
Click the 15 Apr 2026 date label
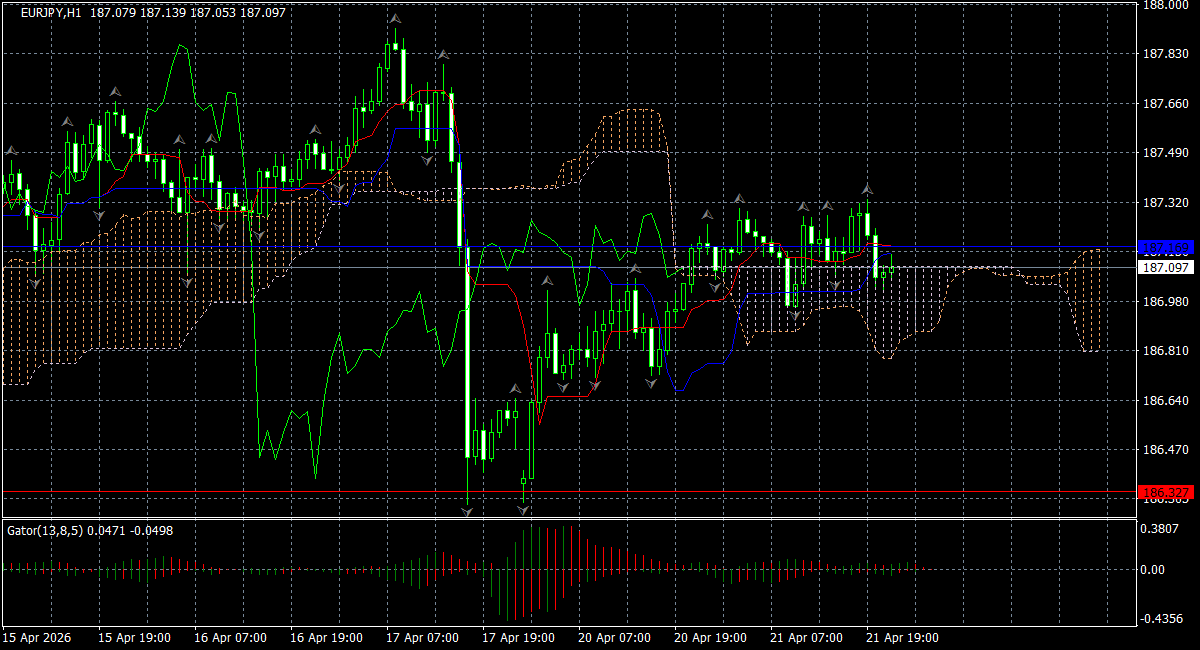35,637
